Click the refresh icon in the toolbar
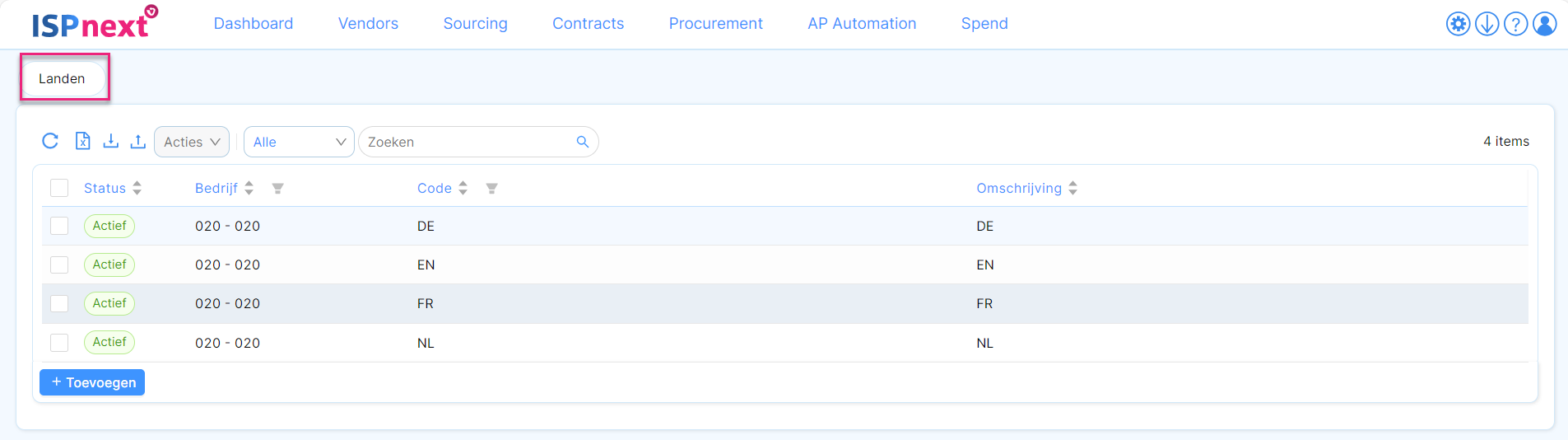Image resolution: width=1568 pixels, height=440 pixels. 50,141
